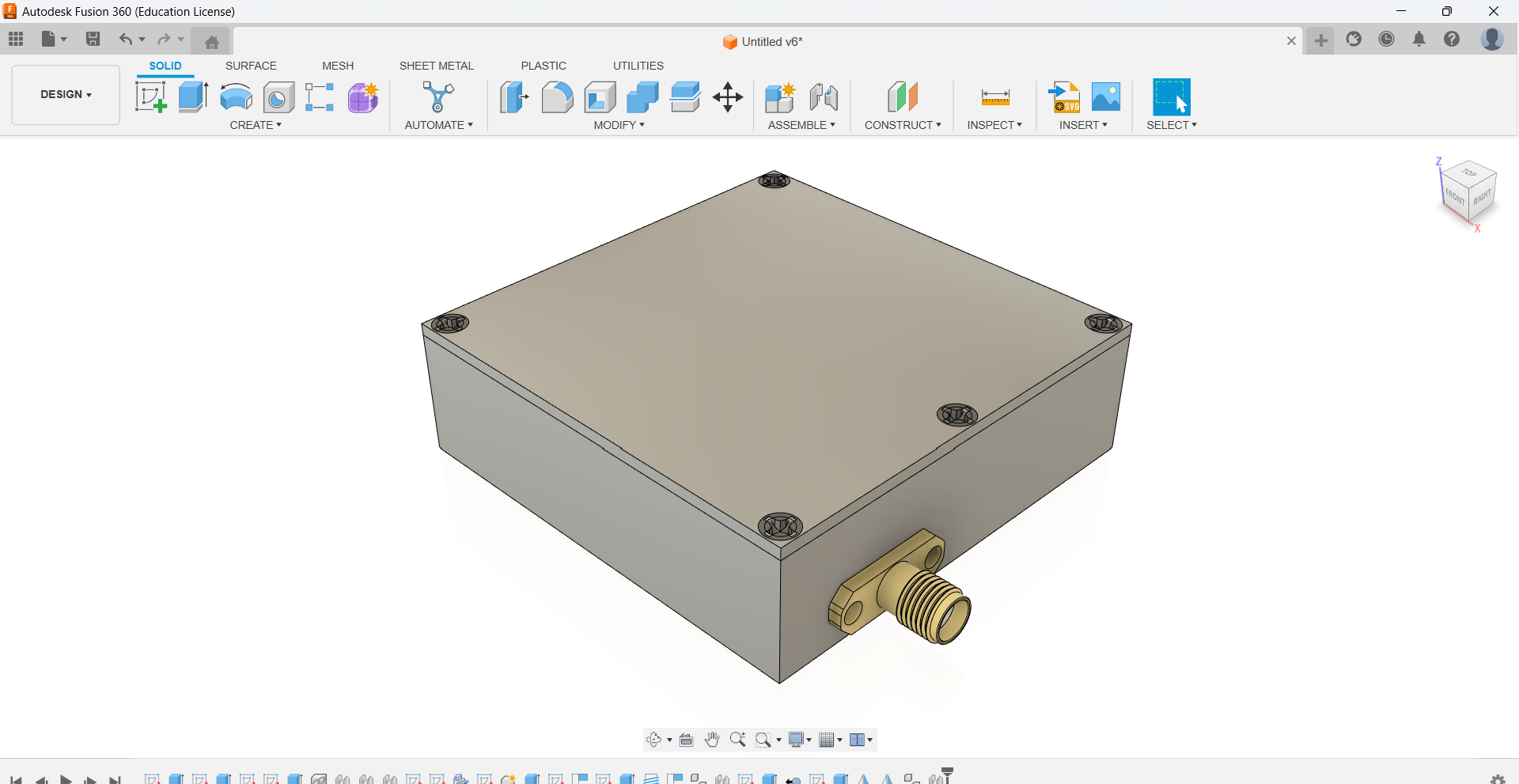
Task: Switch to the MESH tab
Action: [338, 66]
